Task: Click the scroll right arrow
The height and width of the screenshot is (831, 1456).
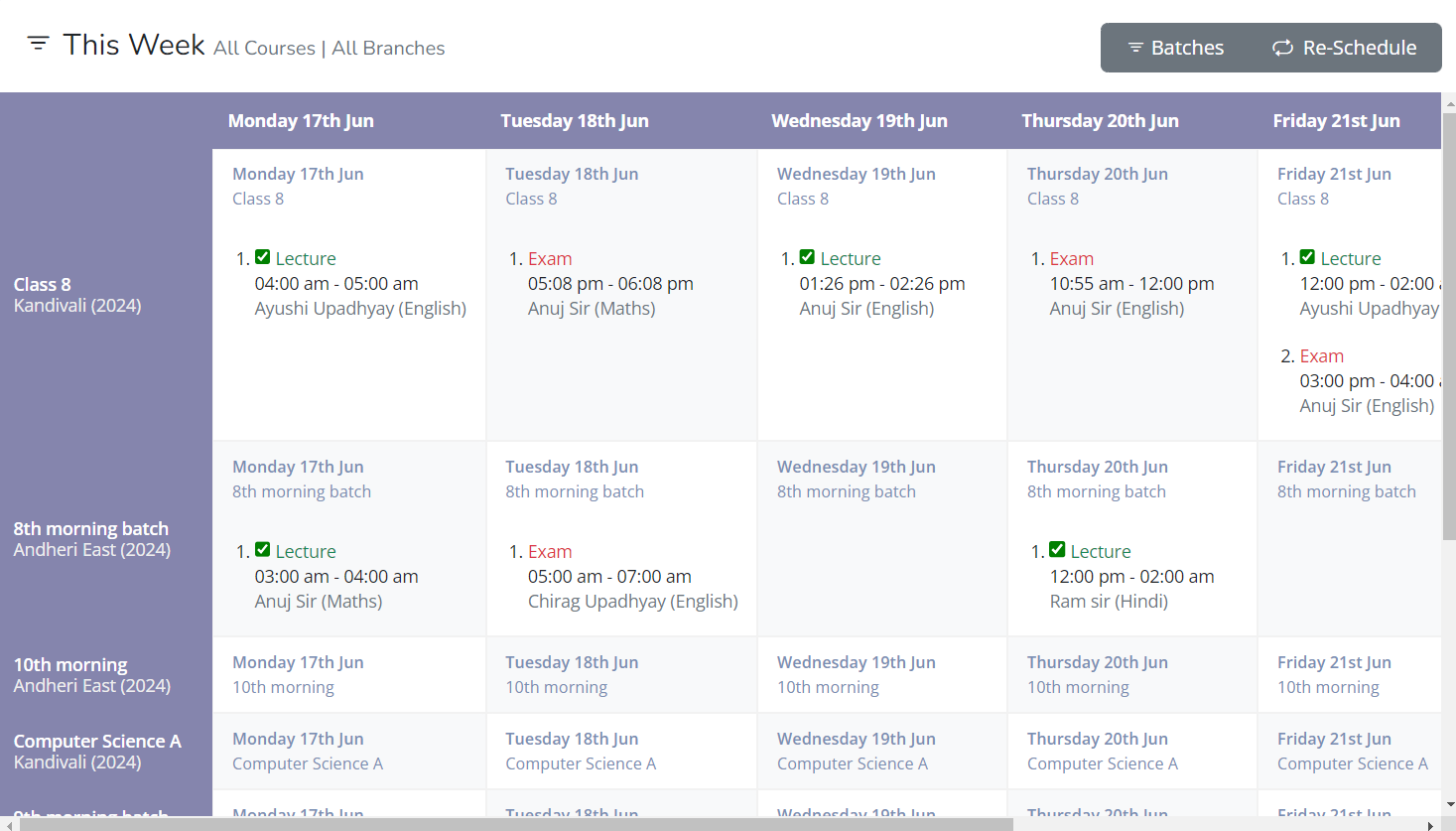Action: pos(1430,824)
